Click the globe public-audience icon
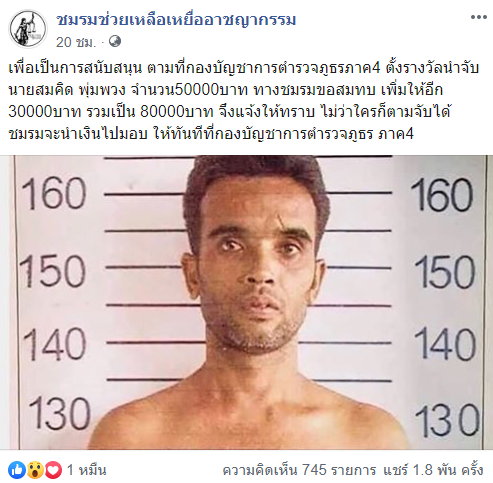The width and height of the screenshot is (493, 483). [115, 41]
